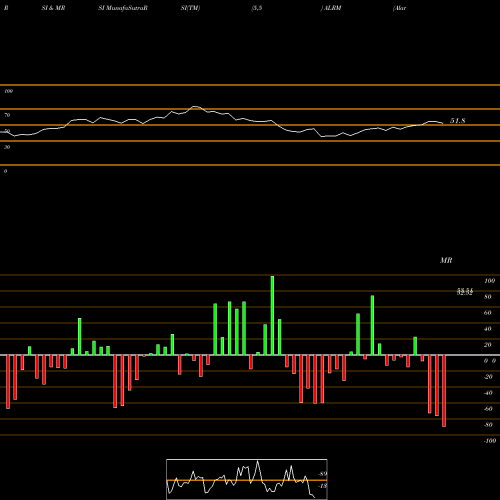Click the RSI axis label '30'
Screen dimensions: 500x500
(x=7, y=147)
